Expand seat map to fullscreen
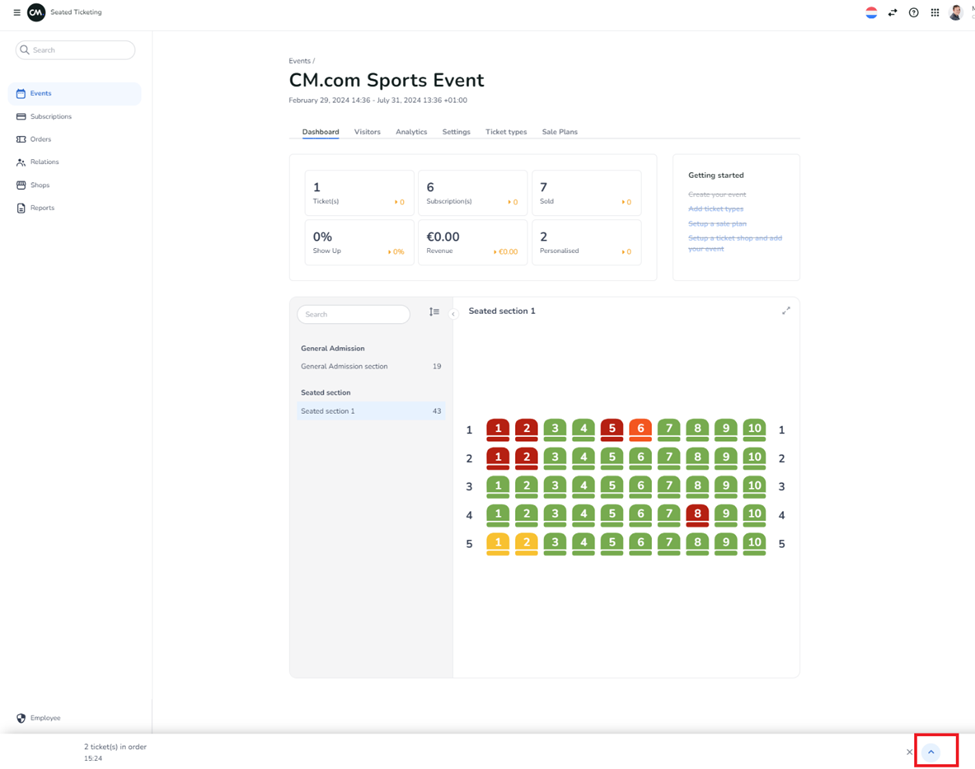The width and height of the screenshot is (975, 769). click(x=786, y=311)
